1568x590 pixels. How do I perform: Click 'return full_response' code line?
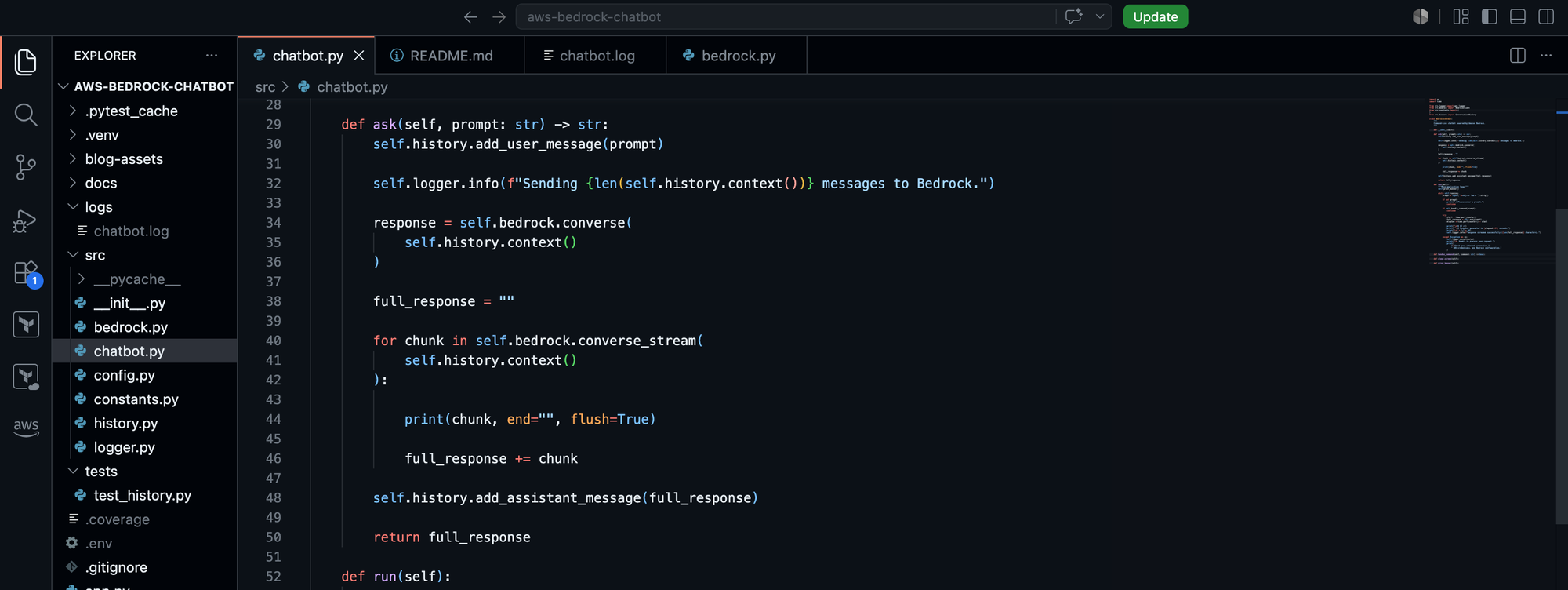pos(452,537)
